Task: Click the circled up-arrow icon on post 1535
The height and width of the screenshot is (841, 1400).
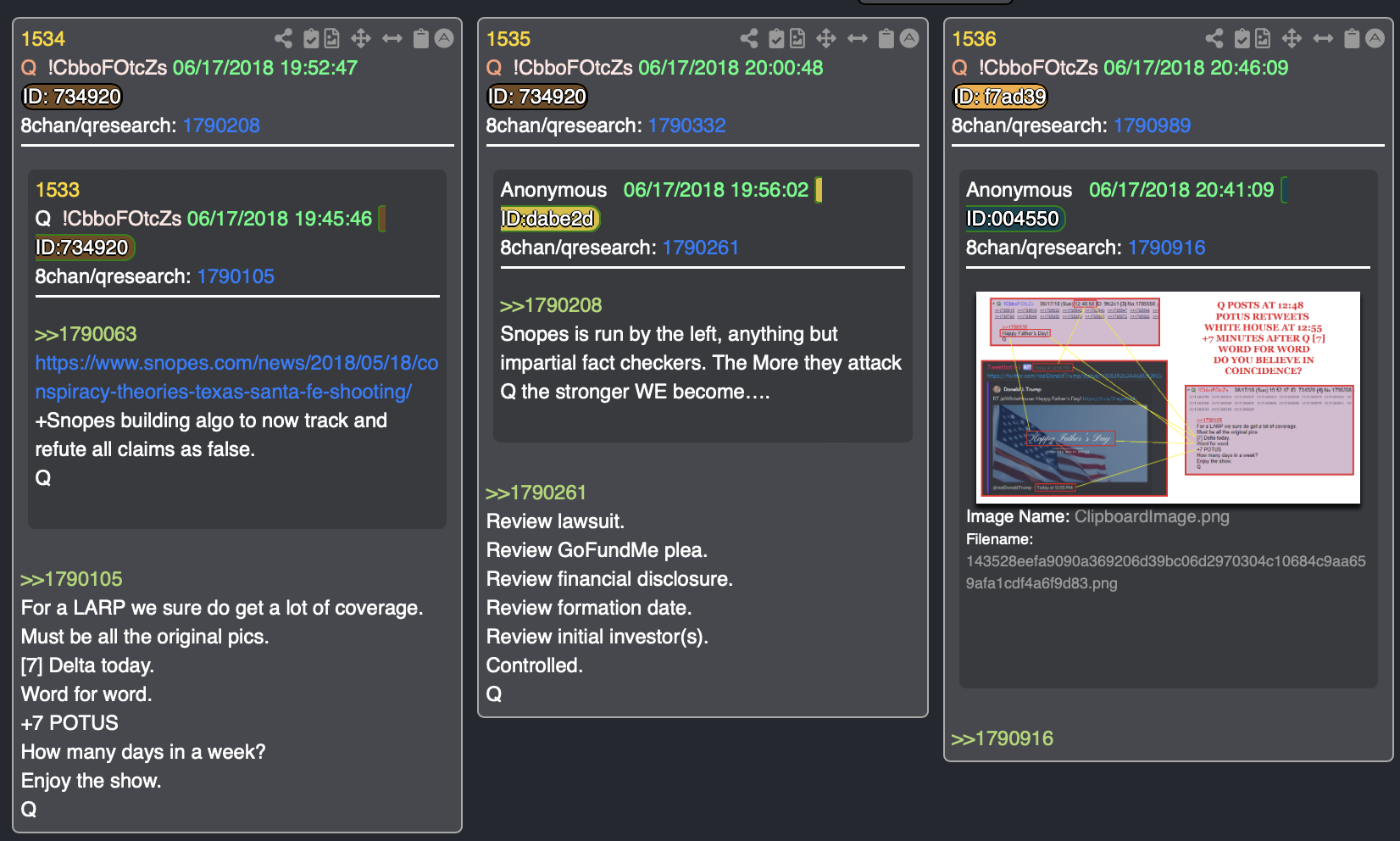Action: click(909, 38)
